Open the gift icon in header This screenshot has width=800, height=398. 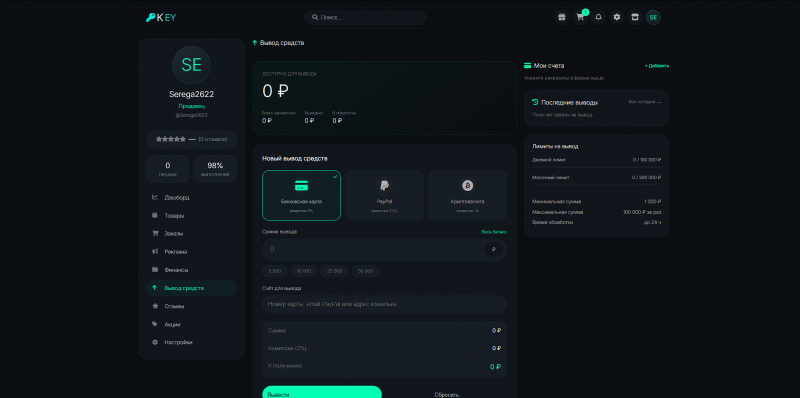point(562,17)
